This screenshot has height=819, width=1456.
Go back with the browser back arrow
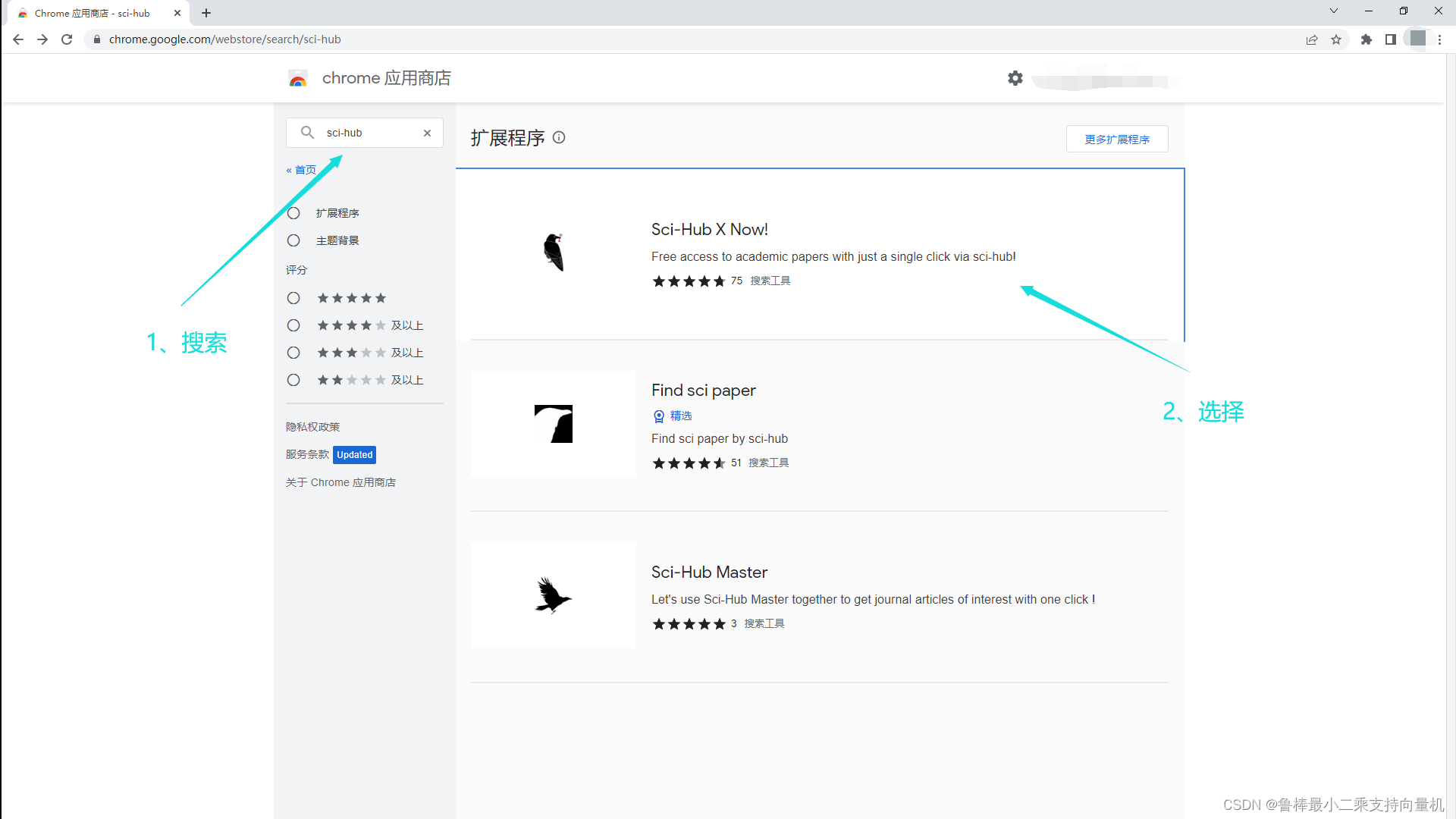pyautogui.click(x=18, y=39)
